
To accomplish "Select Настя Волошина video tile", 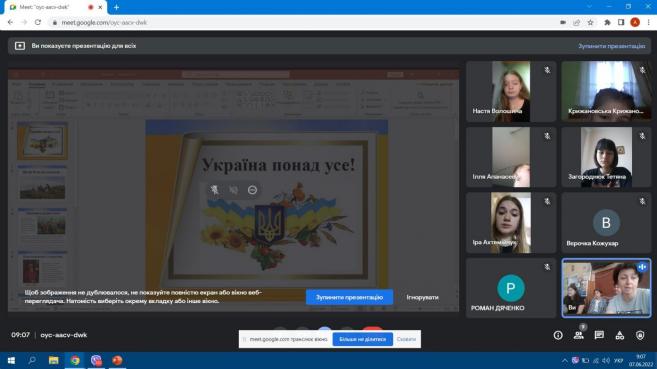I will (511, 91).
